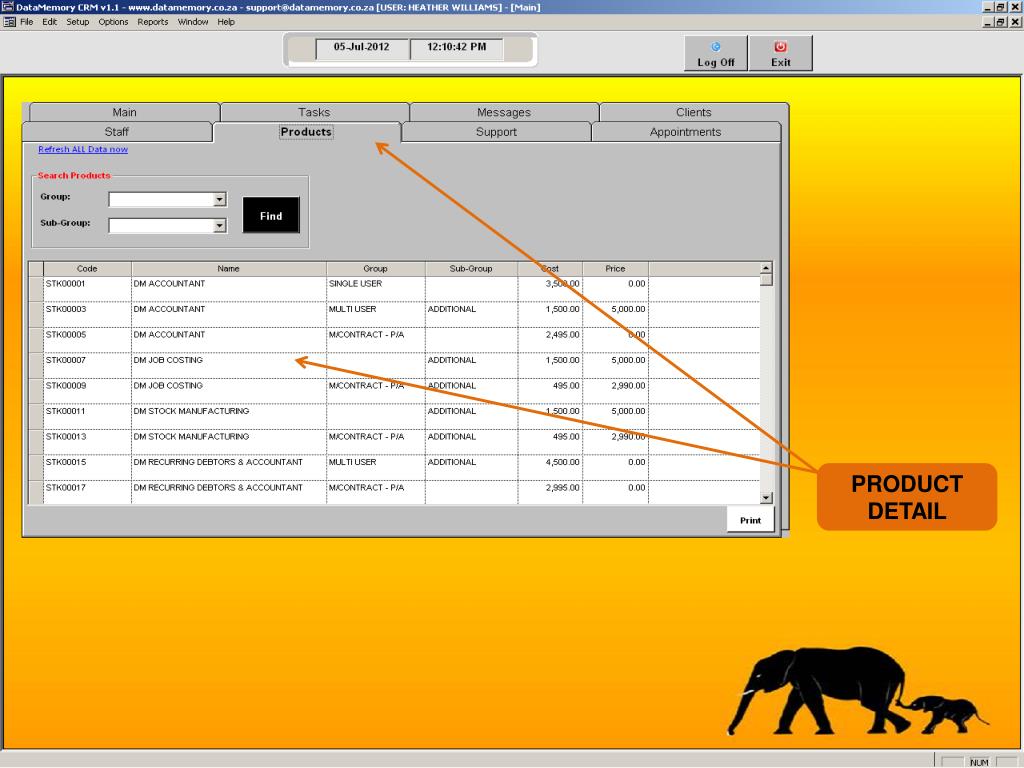Open the Reports menu
Image resolution: width=1024 pixels, height=768 pixels.
click(x=153, y=22)
